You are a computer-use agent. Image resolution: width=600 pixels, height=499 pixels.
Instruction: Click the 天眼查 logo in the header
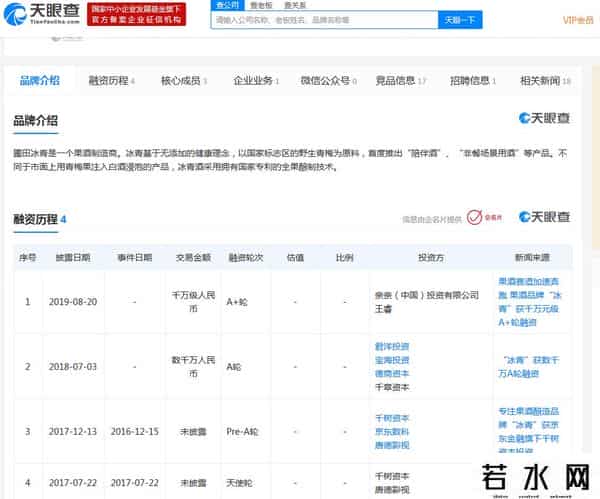click(x=41, y=13)
